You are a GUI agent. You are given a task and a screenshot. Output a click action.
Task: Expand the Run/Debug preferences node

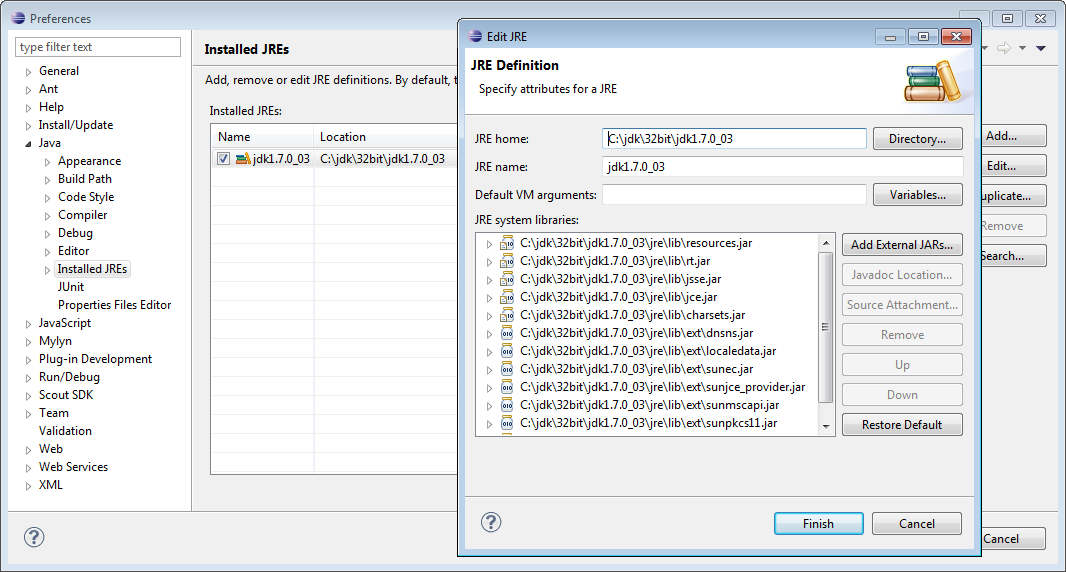click(28, 377)
